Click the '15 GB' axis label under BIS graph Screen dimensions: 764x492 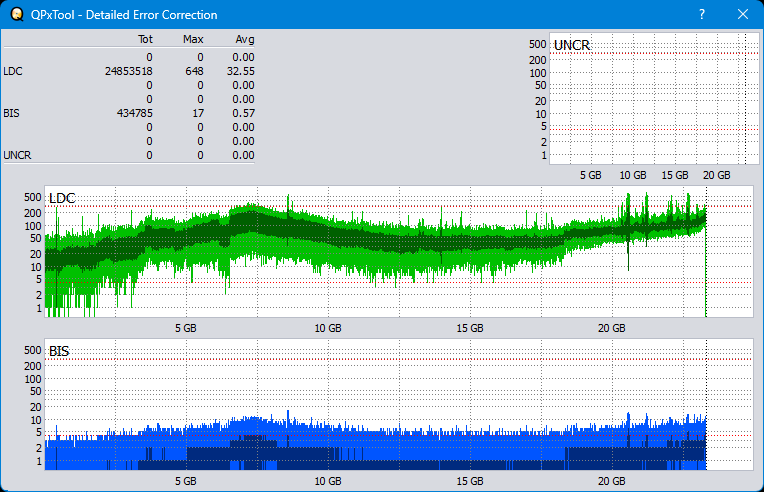pyautogui.click(x=469, y=481)
